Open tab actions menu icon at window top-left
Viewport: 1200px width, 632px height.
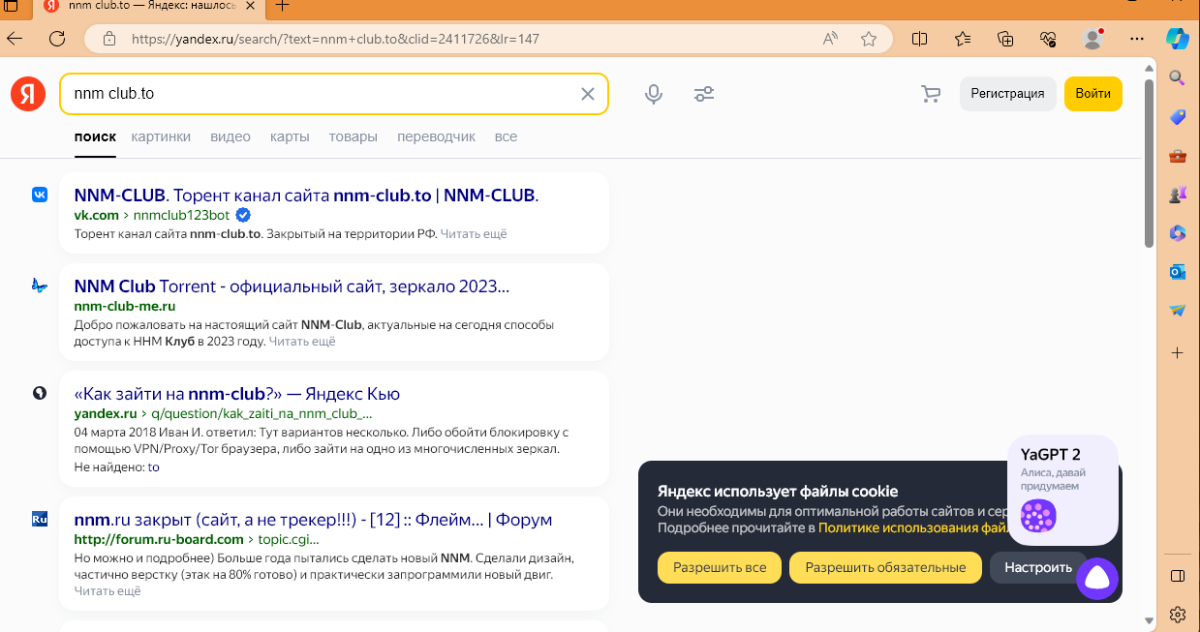pyautogui.click(x=11, y=6)
